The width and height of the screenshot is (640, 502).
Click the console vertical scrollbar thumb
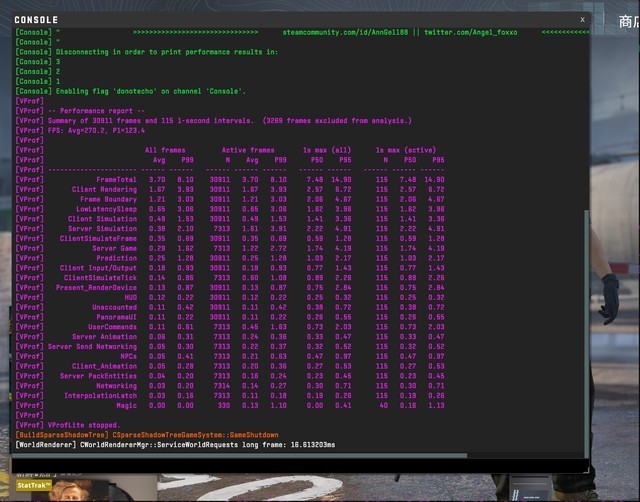pyautogui.click(x=587, y=333)
